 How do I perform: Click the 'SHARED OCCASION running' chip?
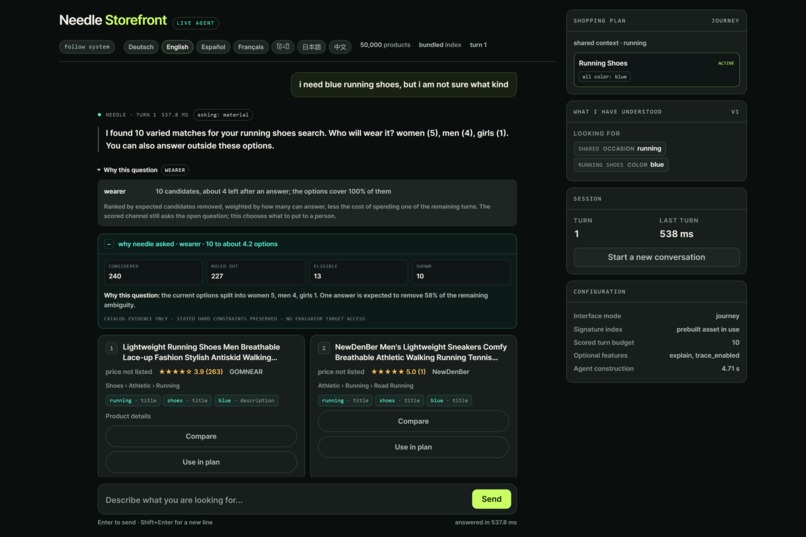[x=619, y=149]
